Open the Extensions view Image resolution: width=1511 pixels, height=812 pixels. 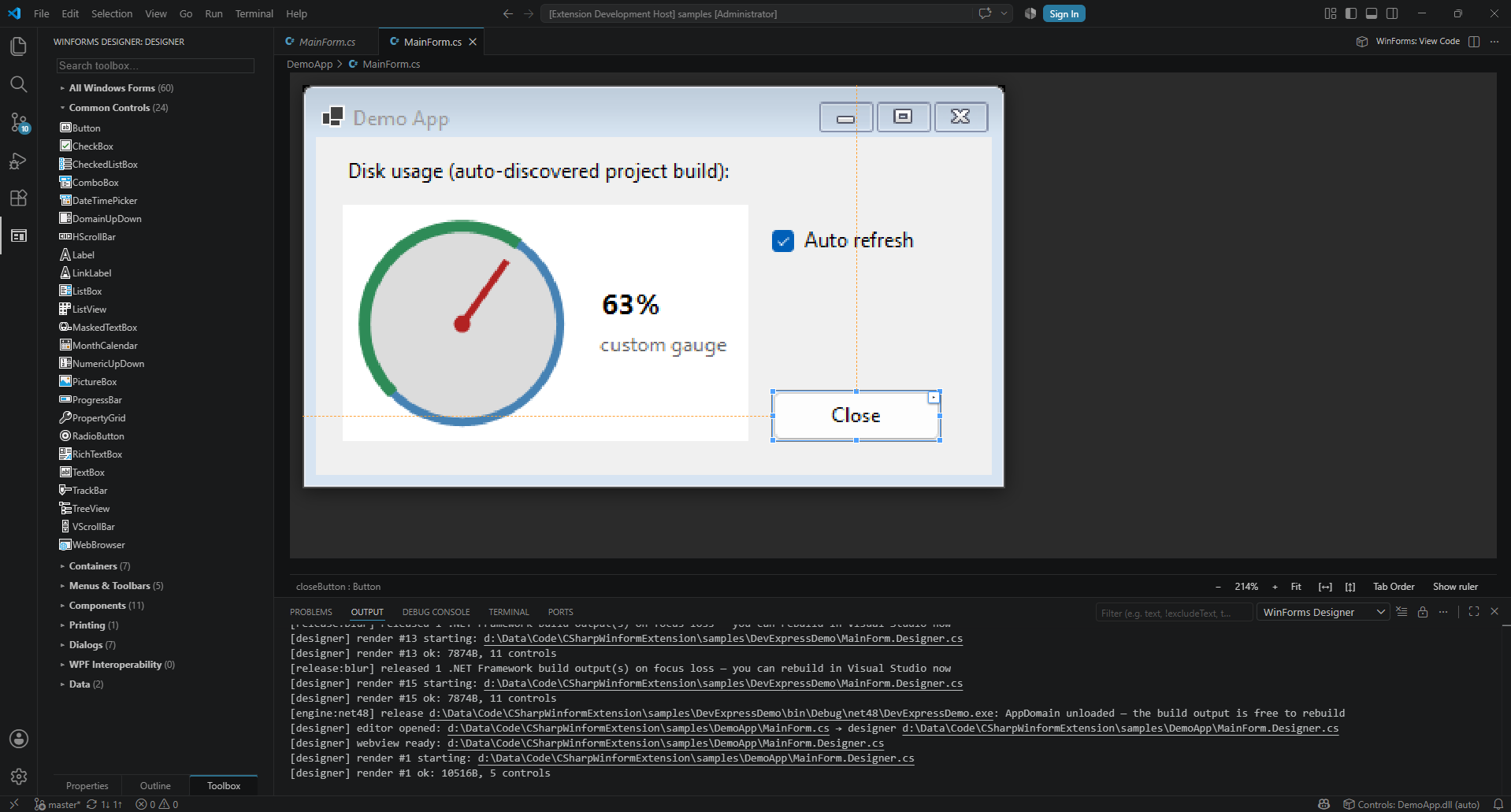19,198
